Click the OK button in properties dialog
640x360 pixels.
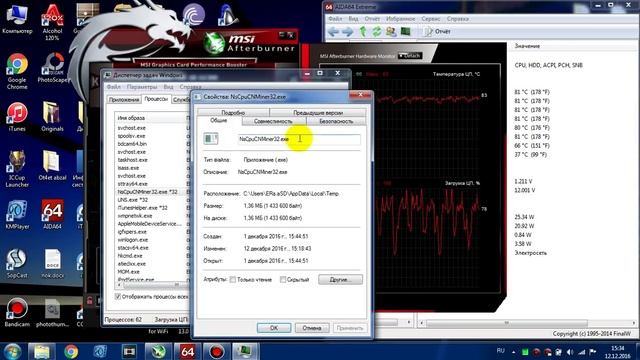coord(273,328)
